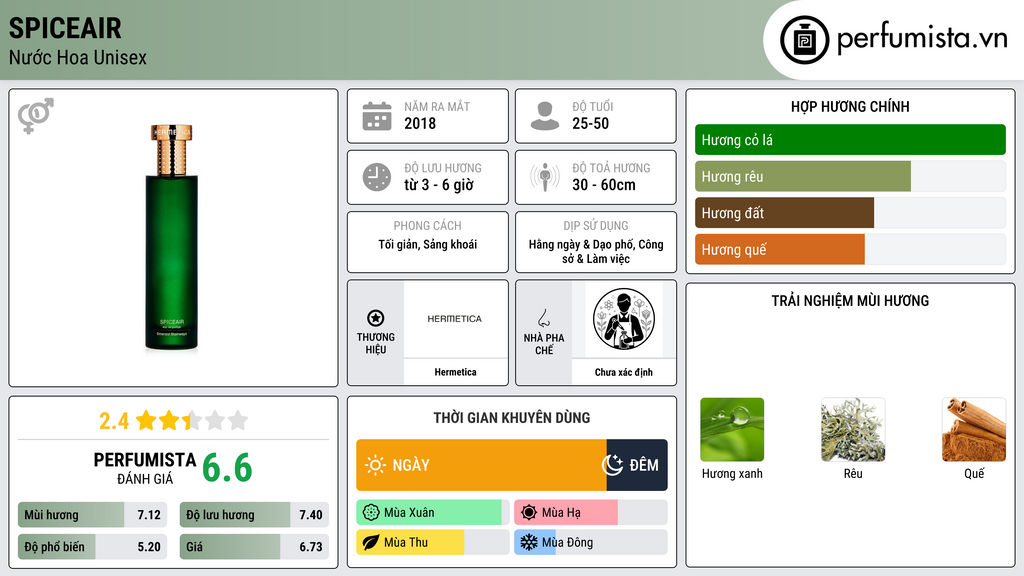The height and width of the screenshot is (576, 1024).
Task: Click the Phong cách label
Action: pos(428,225)
